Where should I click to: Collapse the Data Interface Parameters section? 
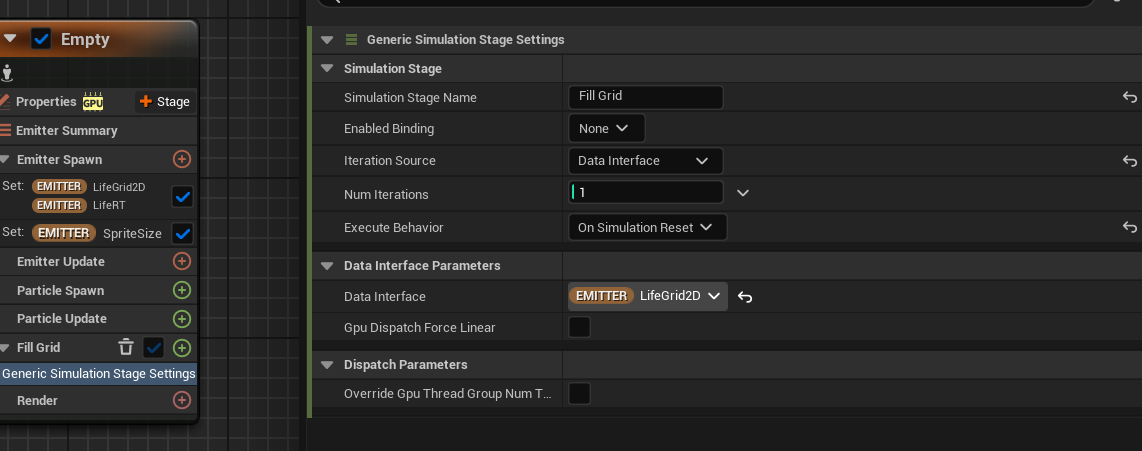[327, 265]
